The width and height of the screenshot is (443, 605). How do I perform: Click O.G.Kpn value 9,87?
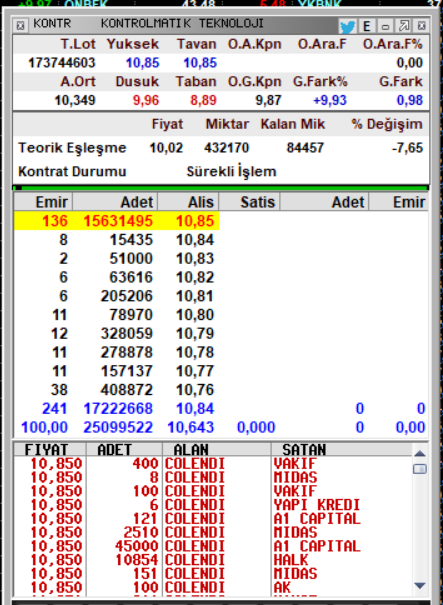click(268, 100)
